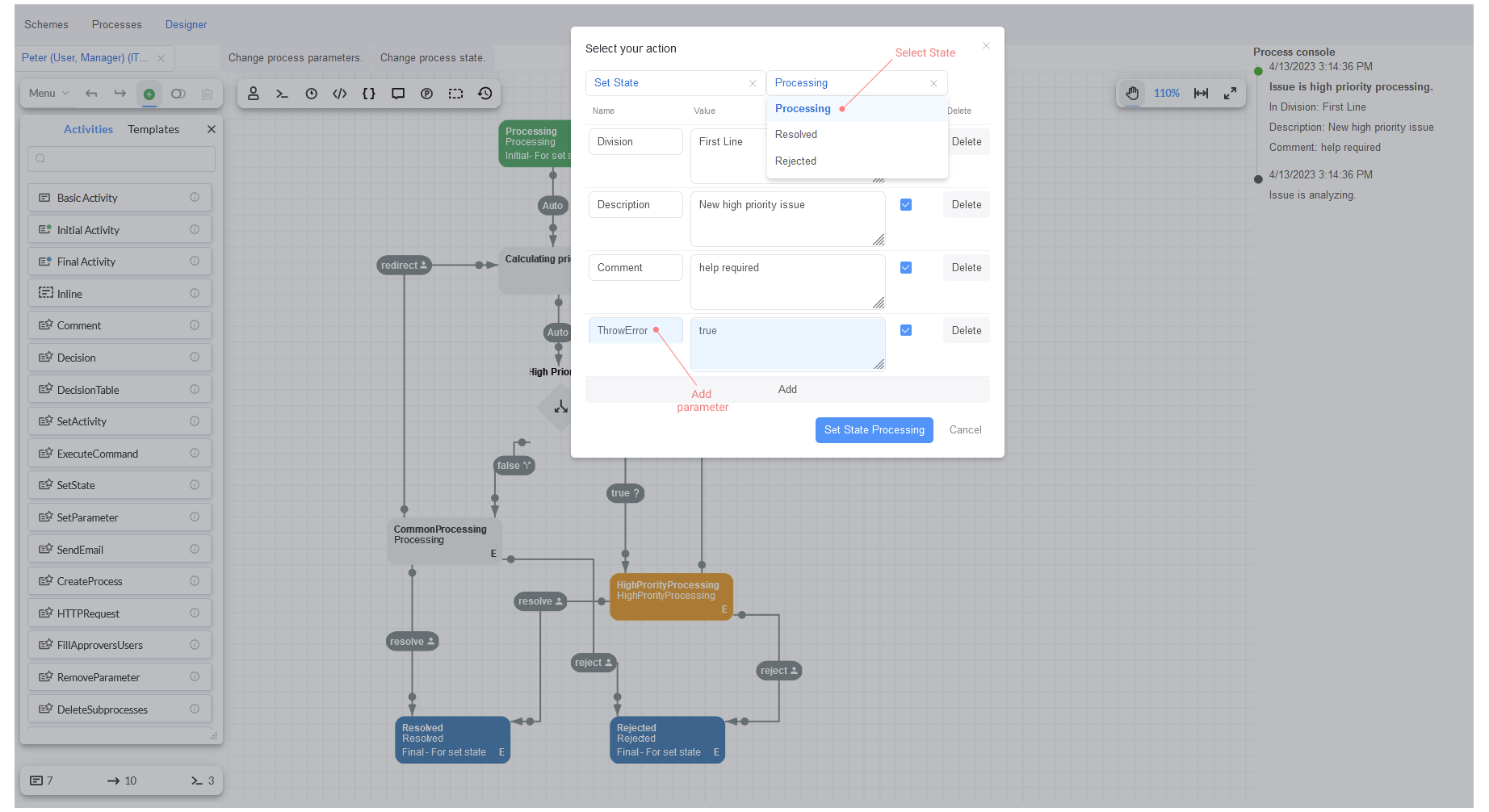Select the hand pan tool
The image size is (1489, 812).
click(1133, 94)
